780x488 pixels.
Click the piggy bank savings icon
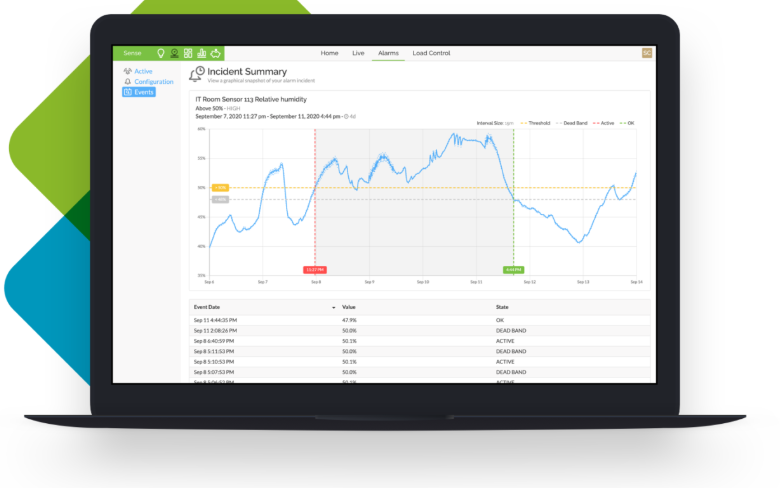point(215,53)
